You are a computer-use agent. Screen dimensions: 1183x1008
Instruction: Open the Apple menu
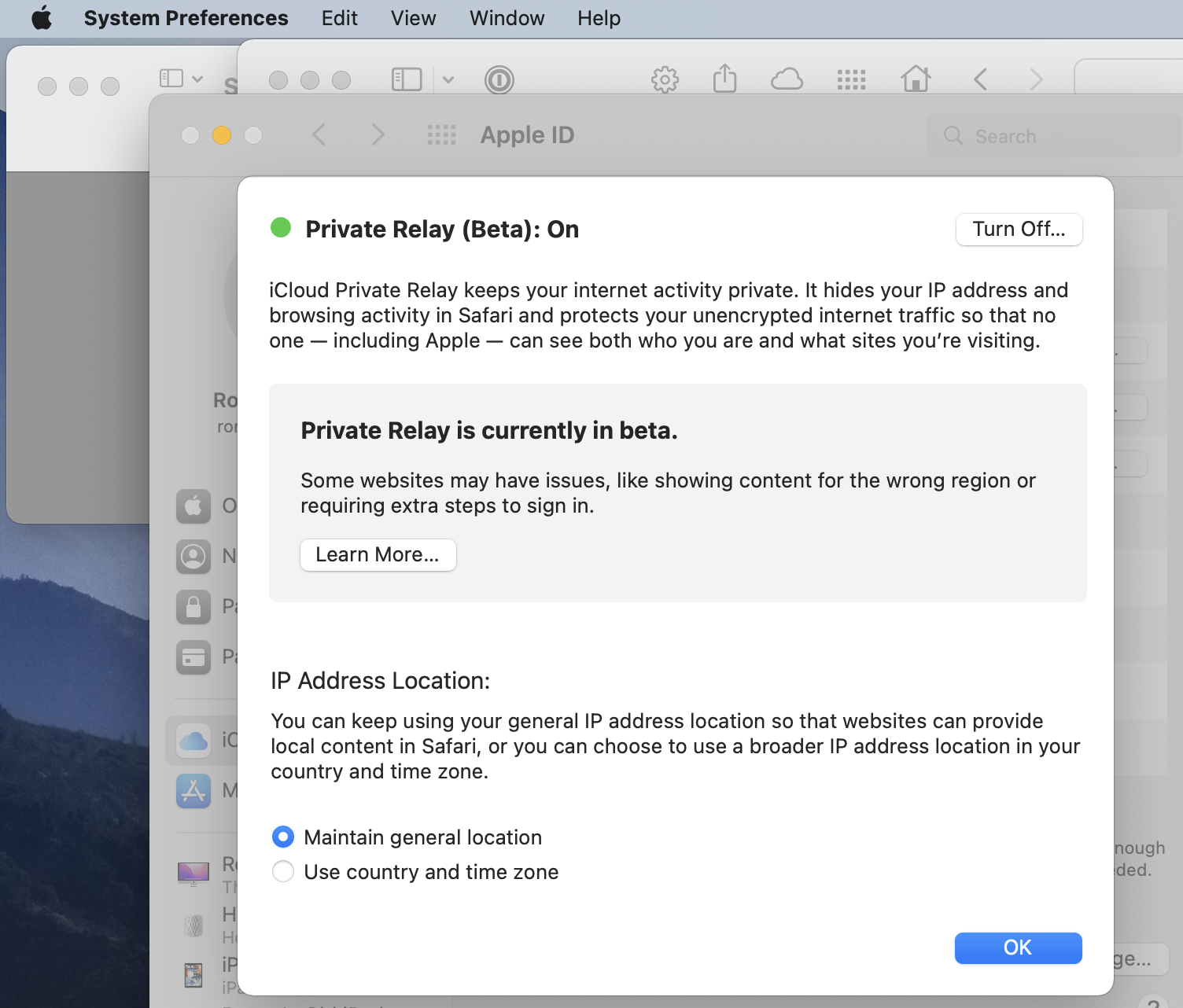pyautogui.click(x=42, y=18)
